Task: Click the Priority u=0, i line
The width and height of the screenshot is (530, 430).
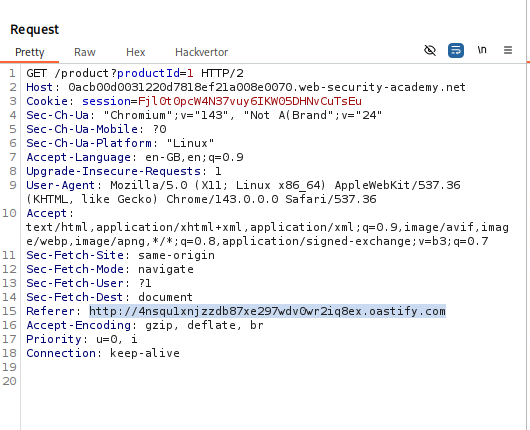Action: 82,339
